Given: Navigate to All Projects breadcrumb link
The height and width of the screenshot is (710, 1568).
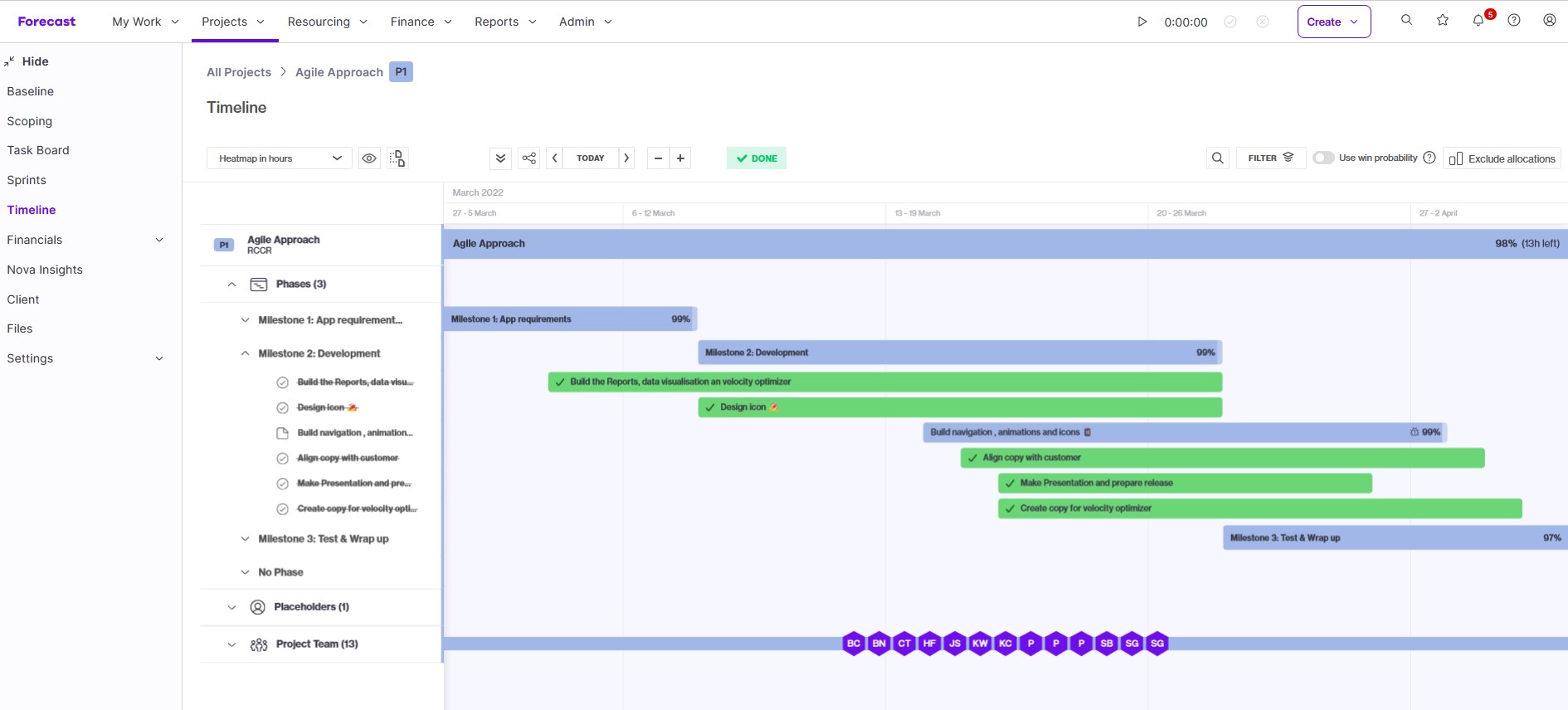Looking at the screenshot, I should click(x=239, y=72).
